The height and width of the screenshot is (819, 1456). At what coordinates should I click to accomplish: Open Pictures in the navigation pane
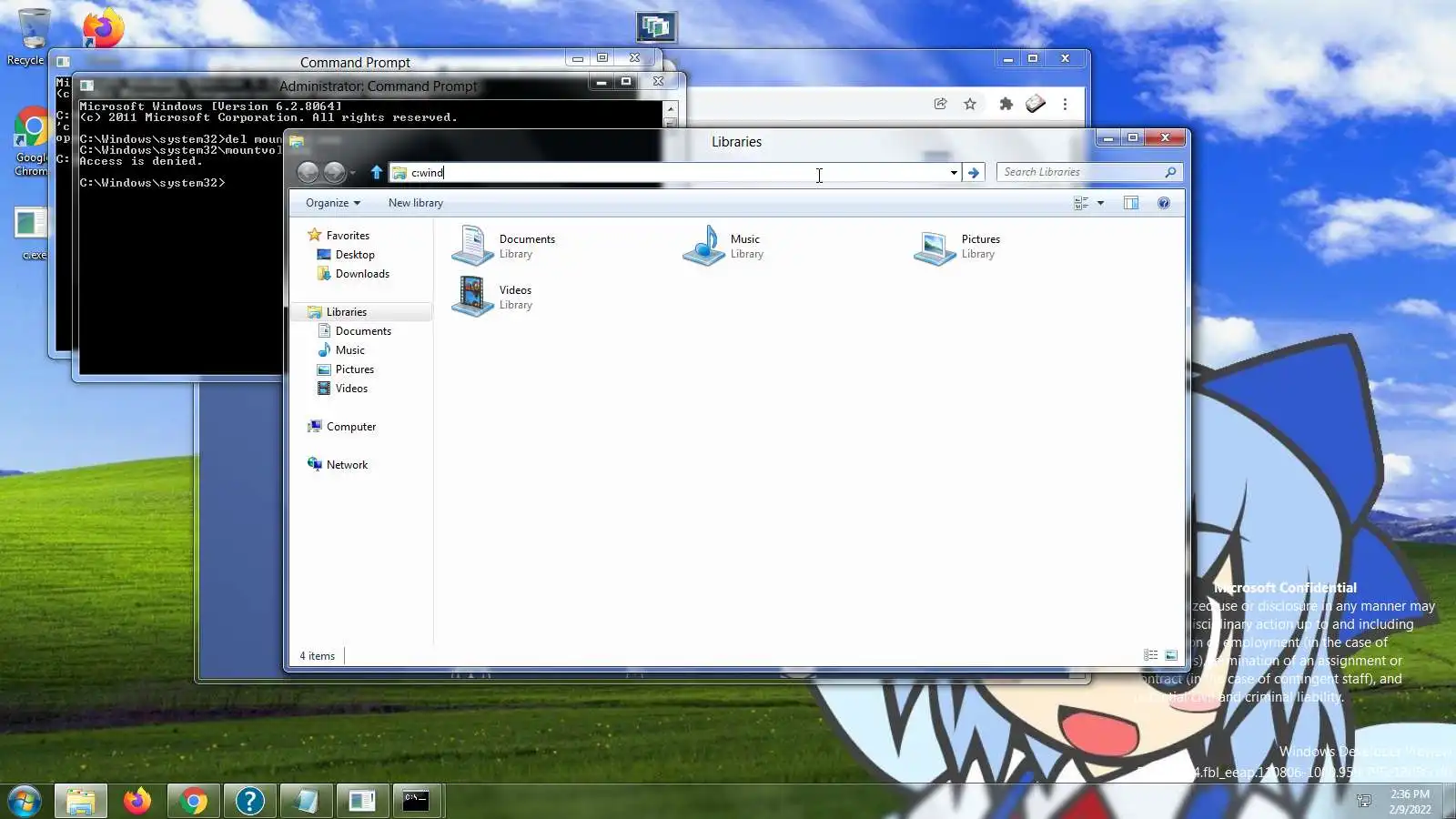point(355,369)
